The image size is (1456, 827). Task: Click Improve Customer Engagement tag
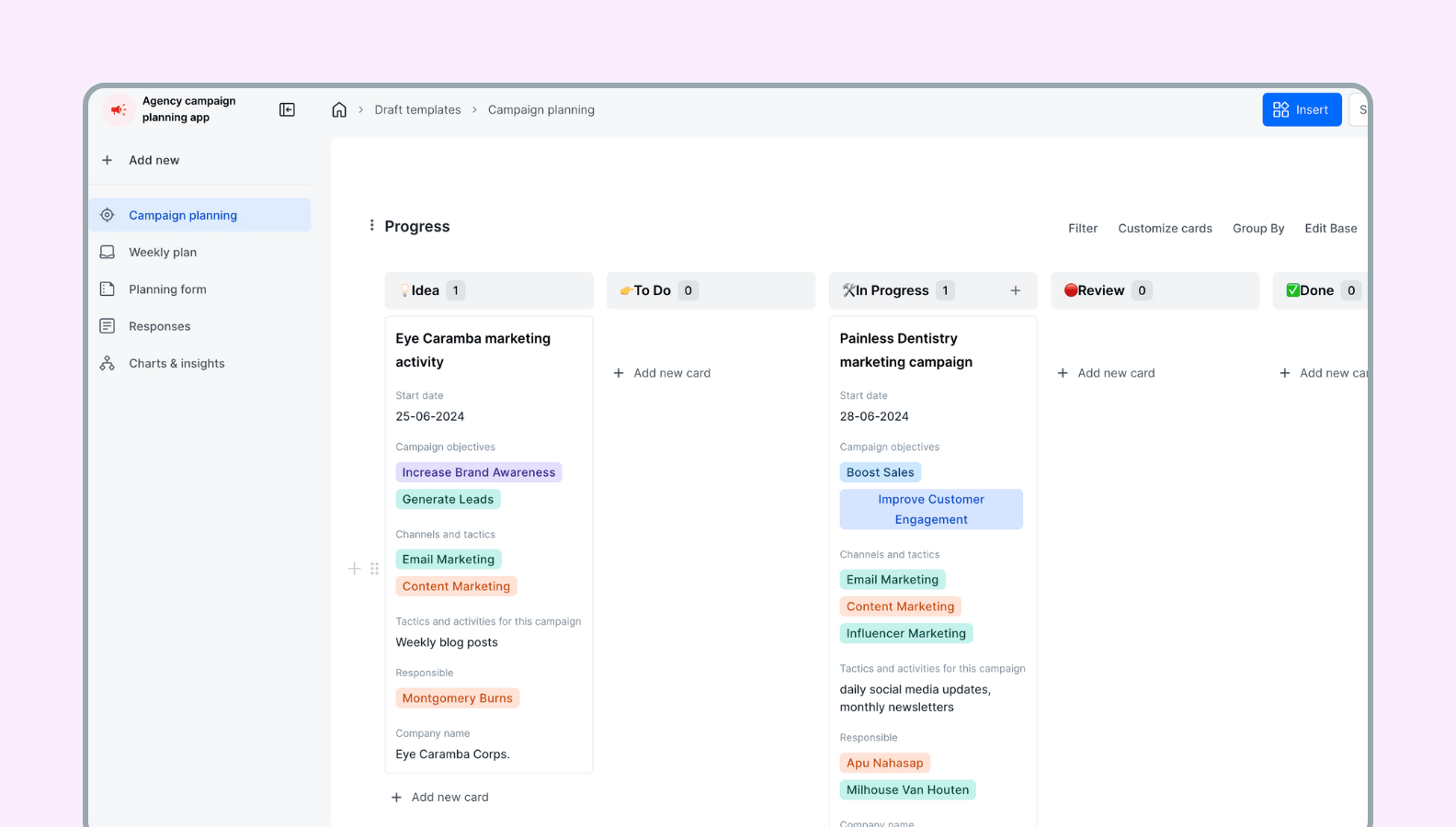tap(931, 509)
